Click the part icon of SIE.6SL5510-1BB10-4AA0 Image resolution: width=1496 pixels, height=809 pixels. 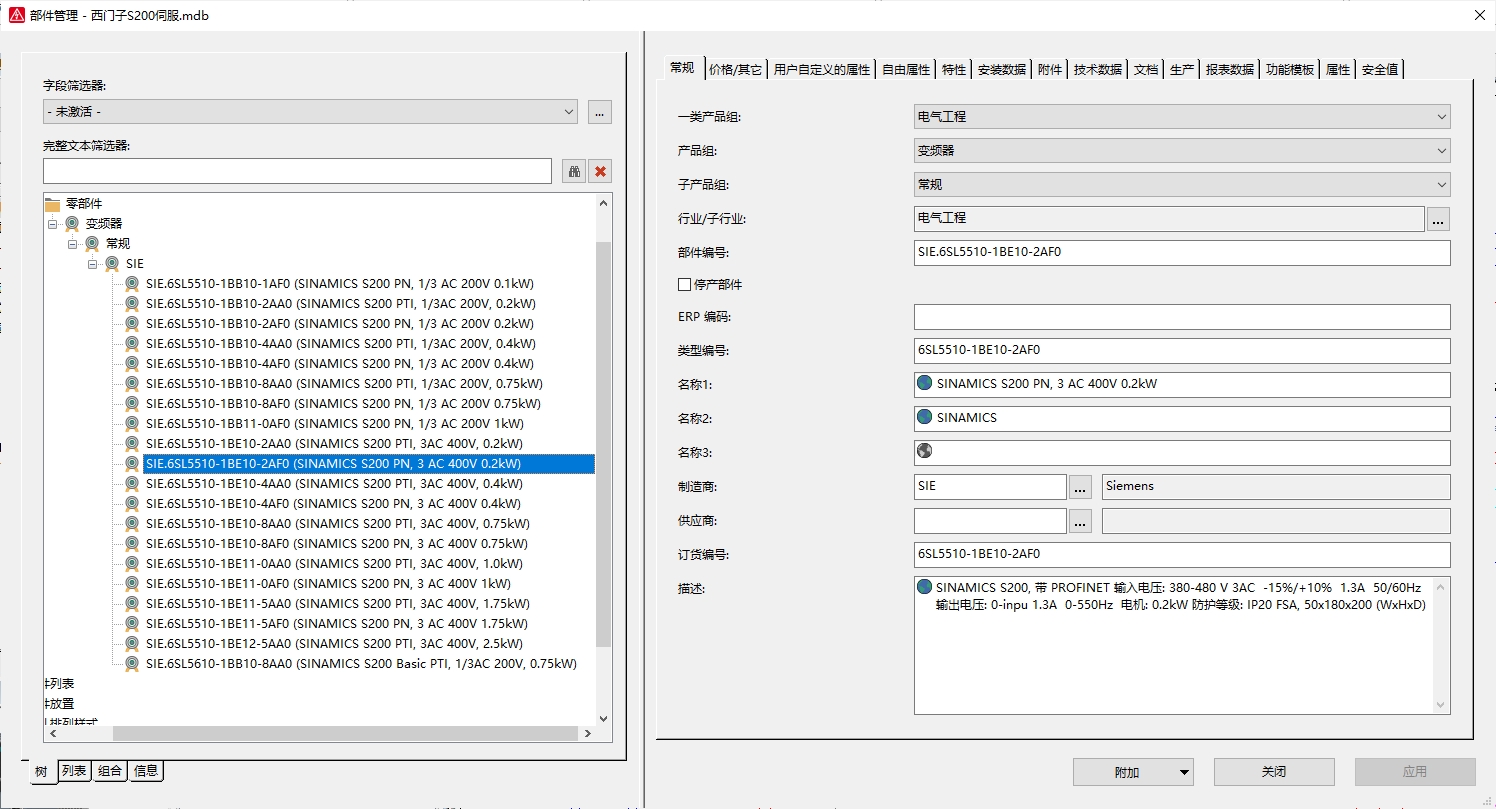coord(132,344)
